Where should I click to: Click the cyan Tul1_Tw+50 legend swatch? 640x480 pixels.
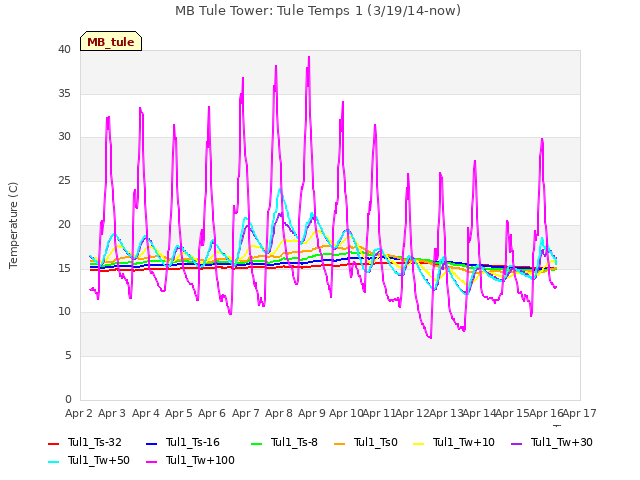pos(53,462)
